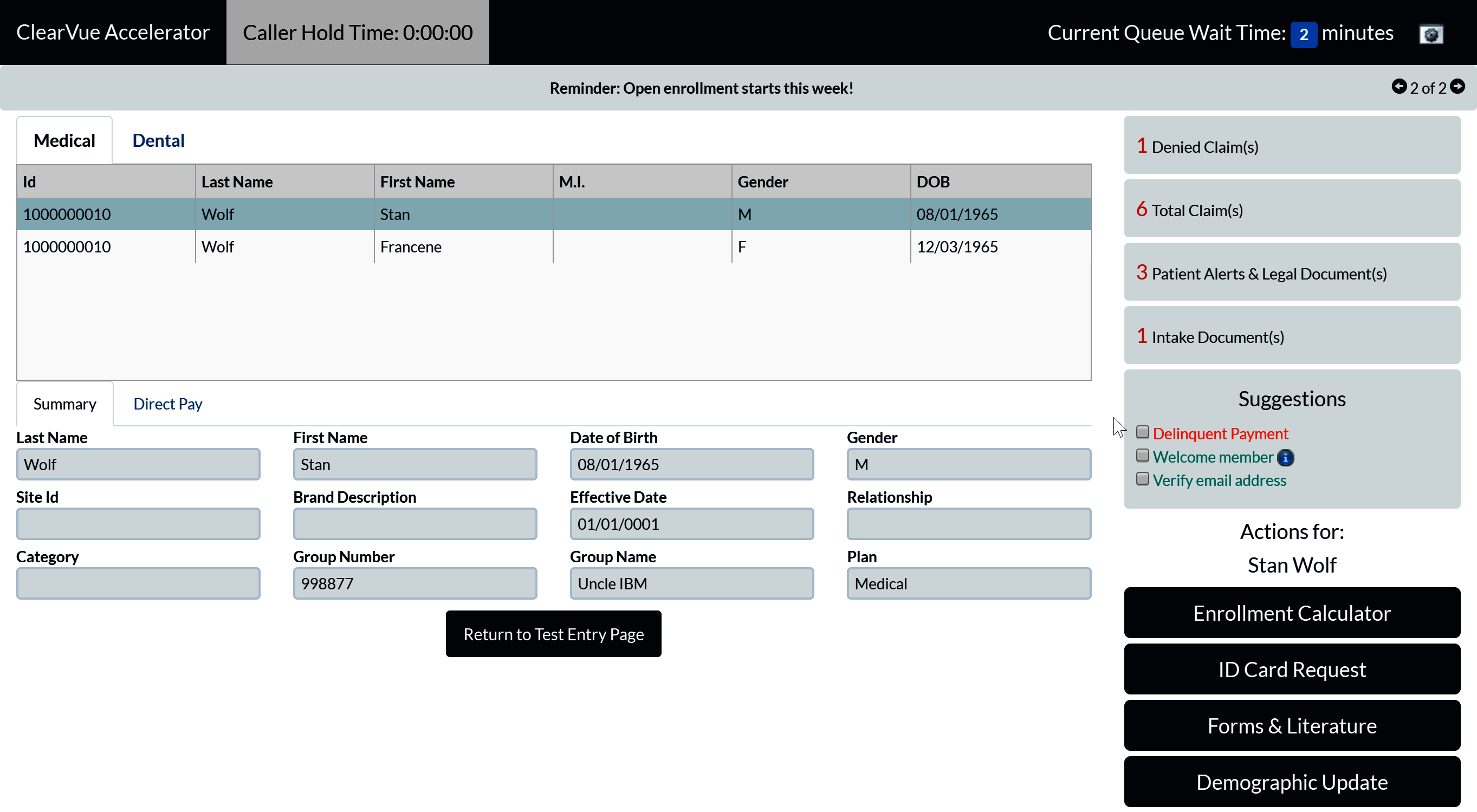Open Forms & Literature action
The image size is (1477, 812).
point(1291,726)
